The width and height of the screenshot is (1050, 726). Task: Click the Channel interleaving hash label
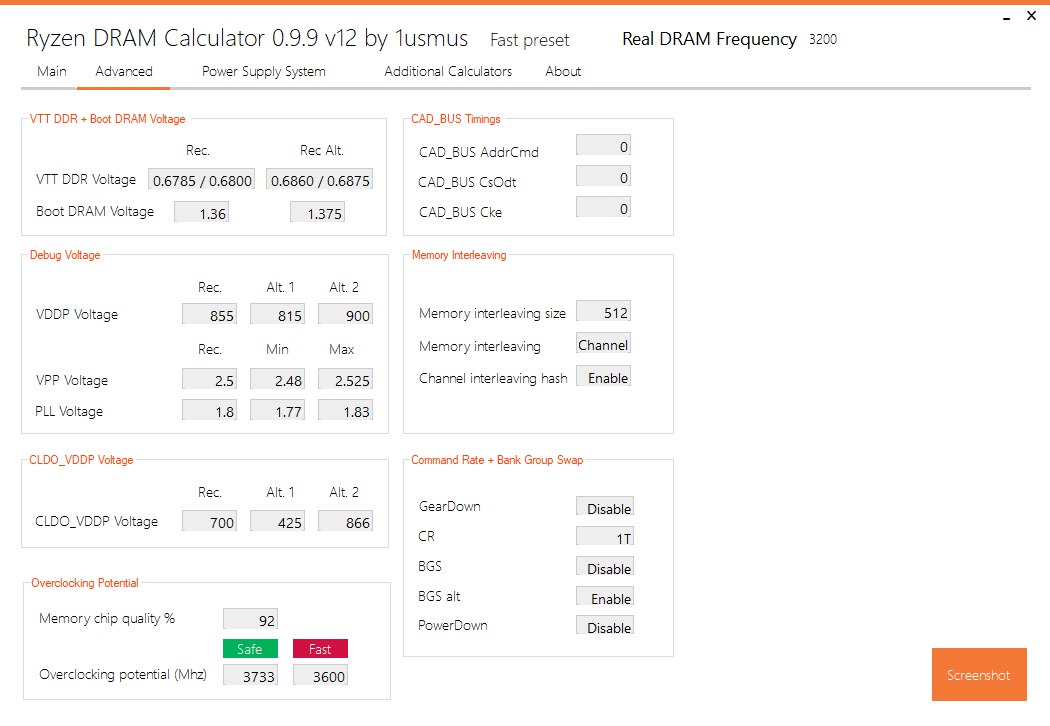pos(493,378)
